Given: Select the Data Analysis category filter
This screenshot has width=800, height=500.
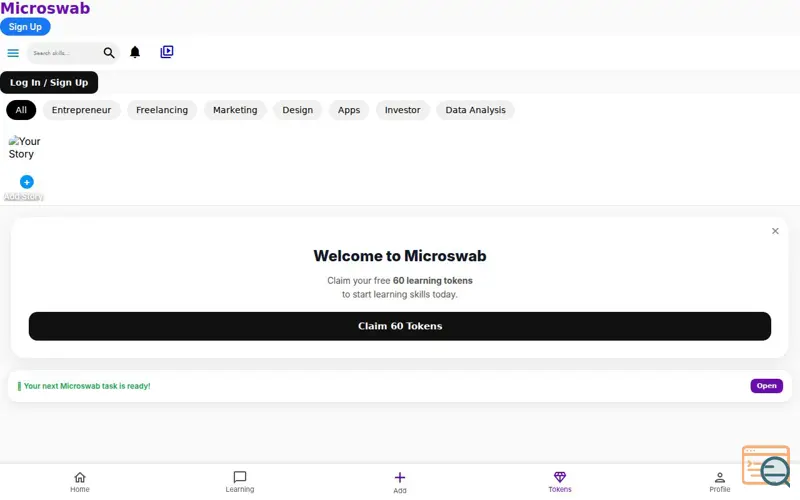Looking at the screenshot, I should (x=476, y=110).
